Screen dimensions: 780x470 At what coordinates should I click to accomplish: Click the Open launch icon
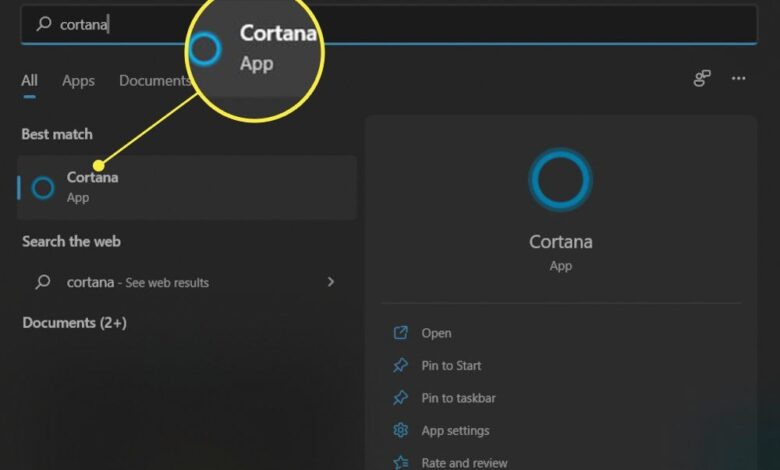coord(400,333)
